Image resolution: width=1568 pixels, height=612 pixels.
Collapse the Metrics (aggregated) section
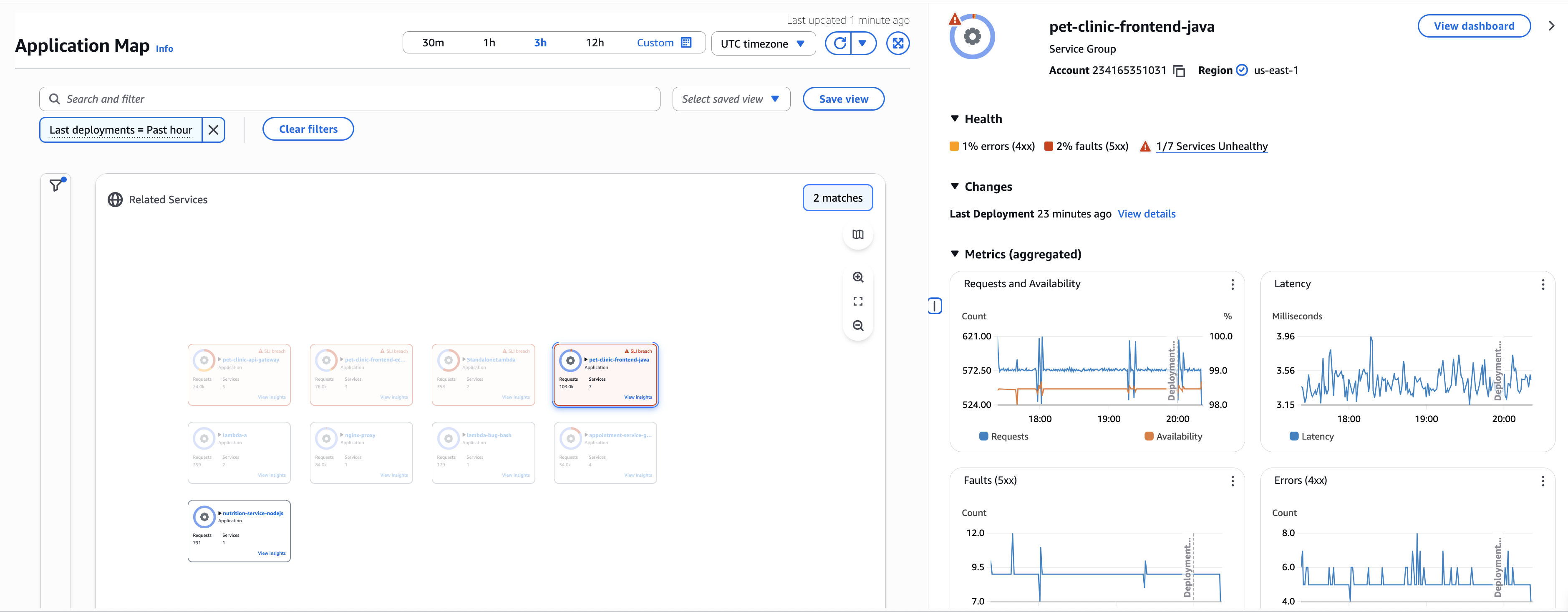[x=954, y=255]
